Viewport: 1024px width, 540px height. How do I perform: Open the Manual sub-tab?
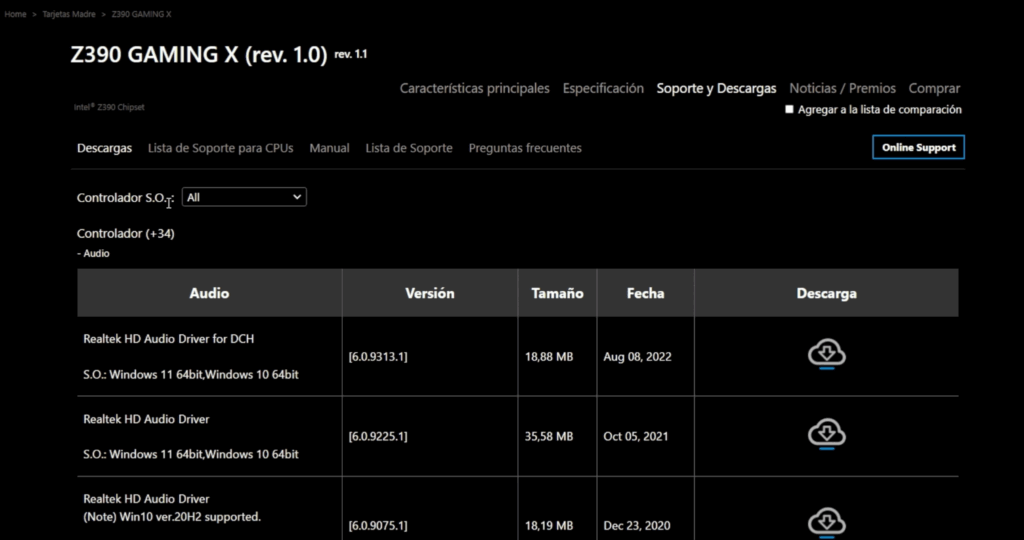(x=329, y=148)
